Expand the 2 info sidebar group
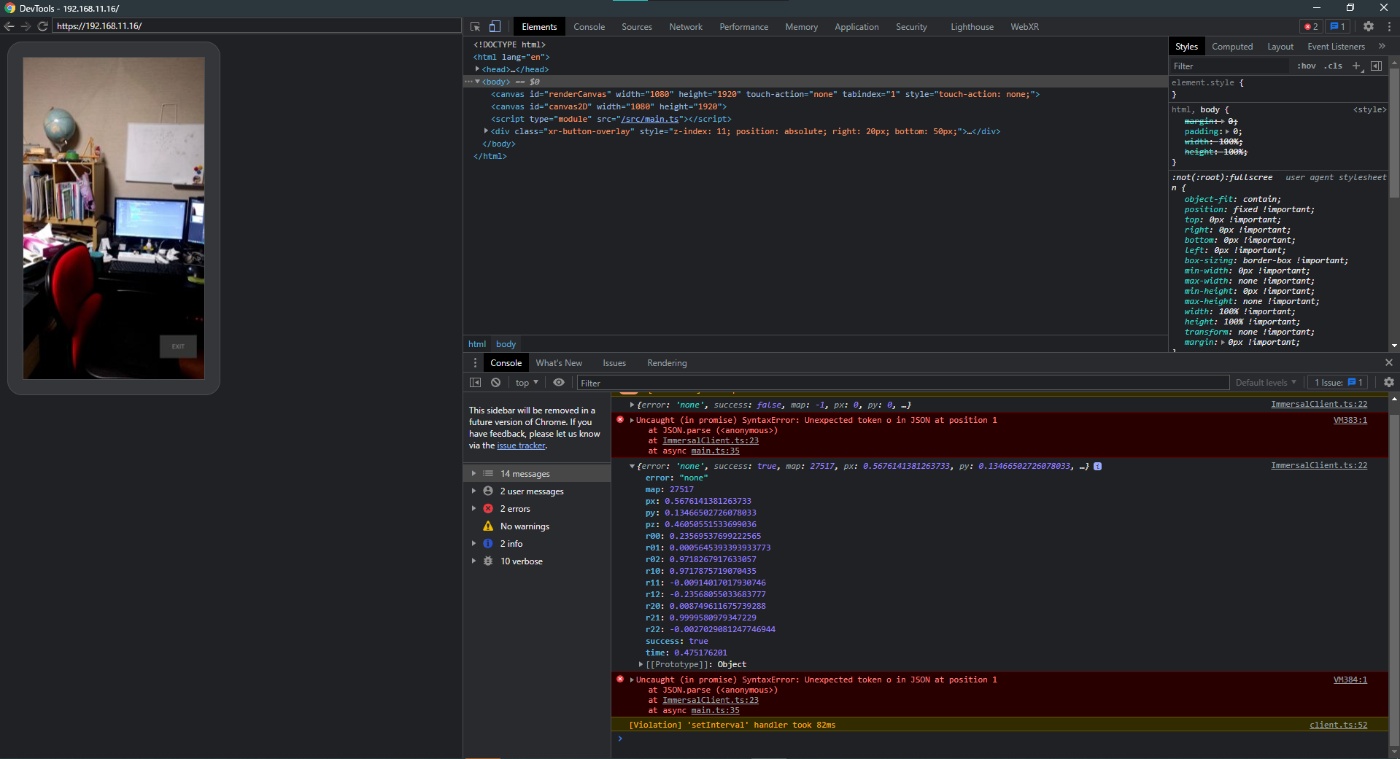The height and width of the screenshot is (759, 1400). click(474, 544)
